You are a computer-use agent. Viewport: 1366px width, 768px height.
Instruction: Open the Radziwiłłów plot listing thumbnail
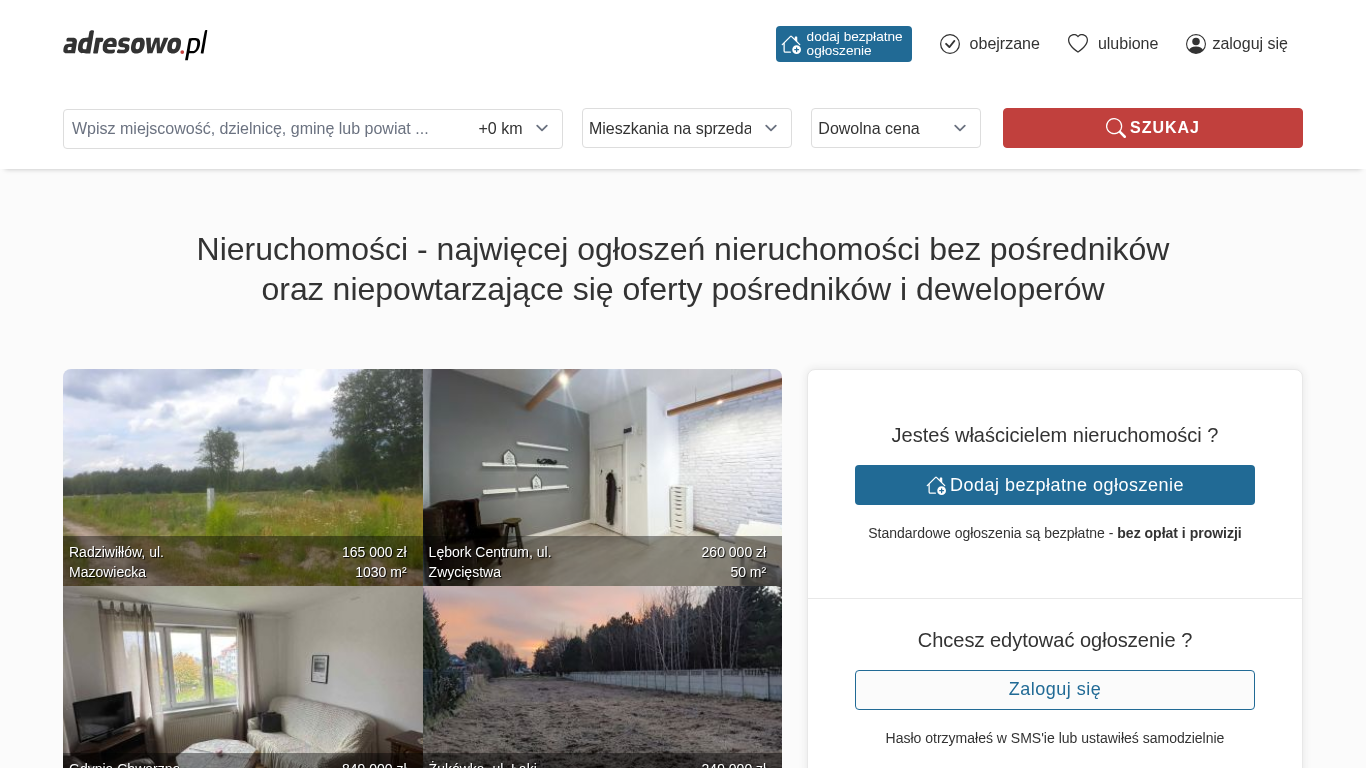(x=242, y=470)
